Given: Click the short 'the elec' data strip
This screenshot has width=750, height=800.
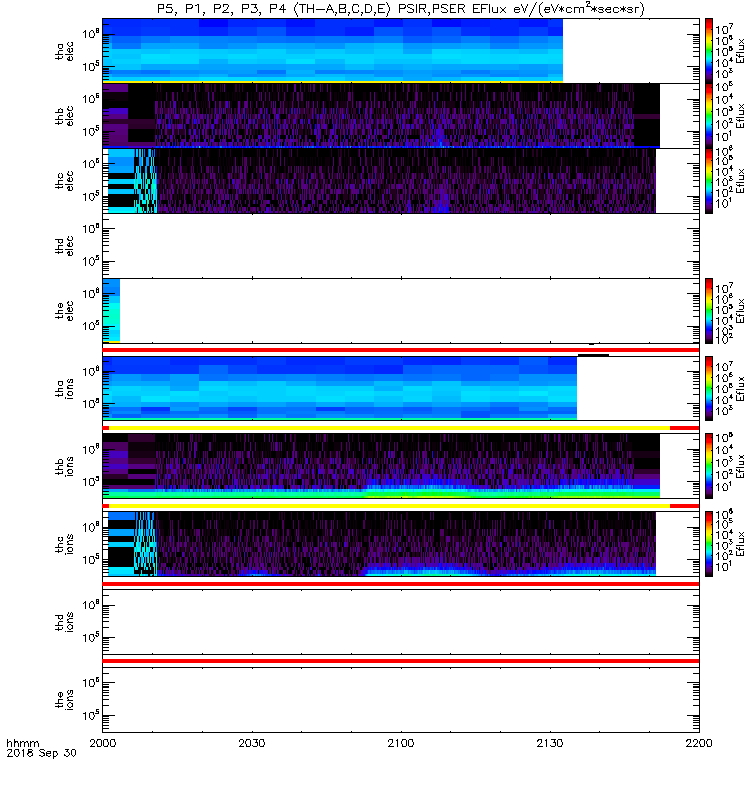Looking at the screenshot, I should 111,310.
